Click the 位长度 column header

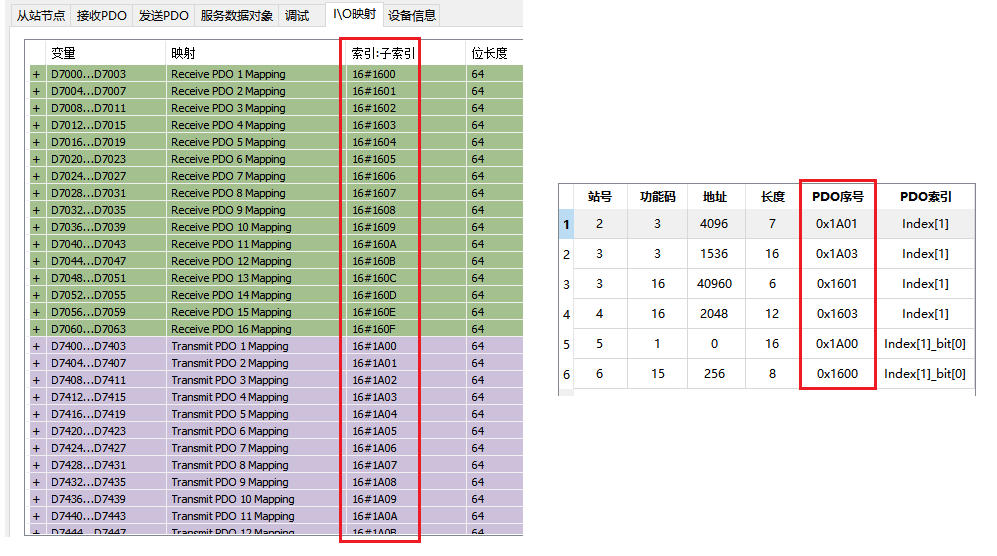[489, 53]
